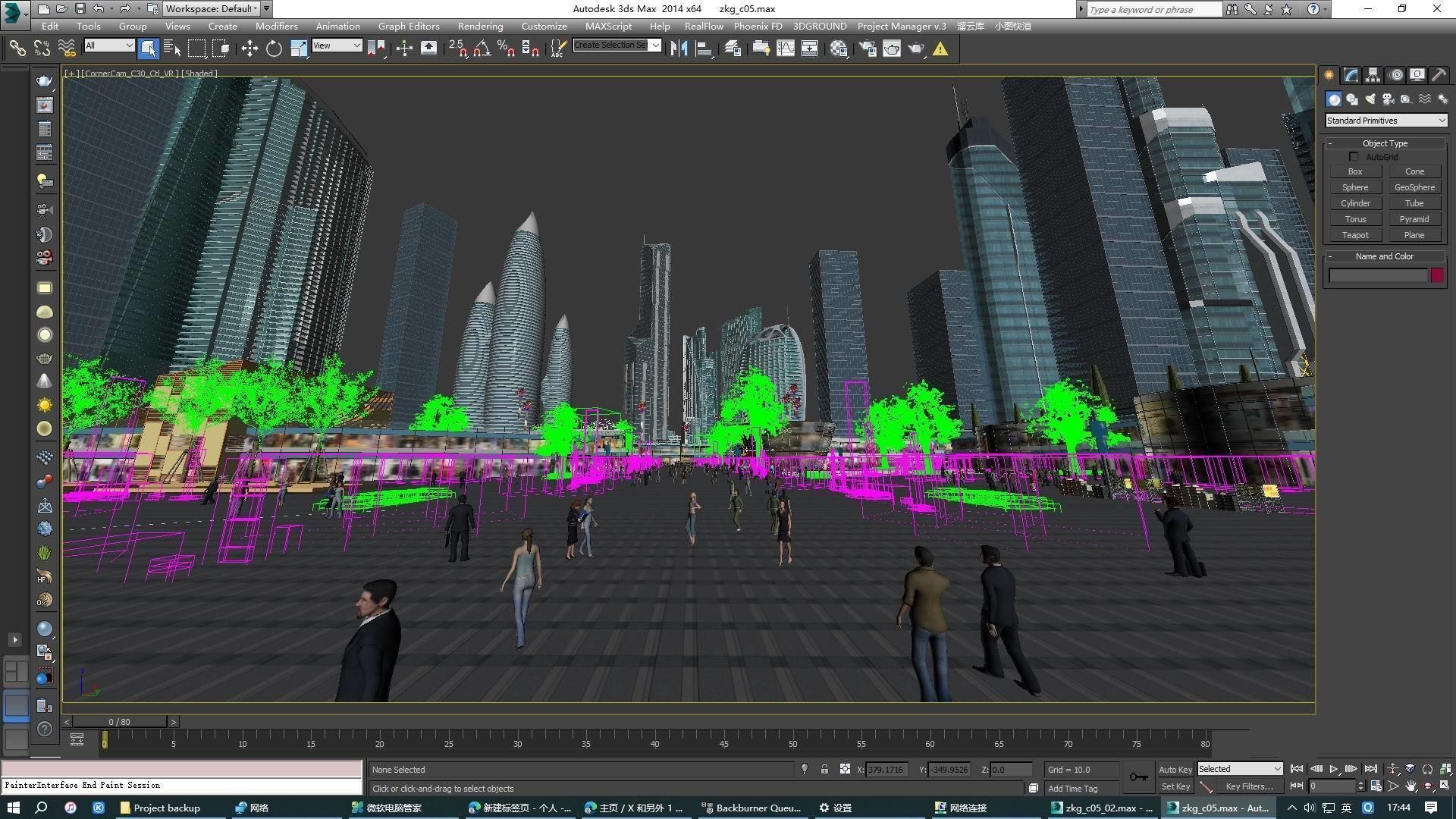Click the Play Animation button
The width and height of the screenshot is (1456, 819).
[x=1334, y=769]
